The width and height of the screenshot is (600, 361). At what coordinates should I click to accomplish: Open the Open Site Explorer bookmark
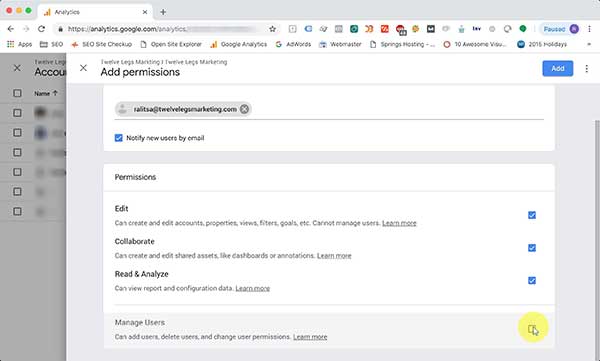[x=171, y=44]
